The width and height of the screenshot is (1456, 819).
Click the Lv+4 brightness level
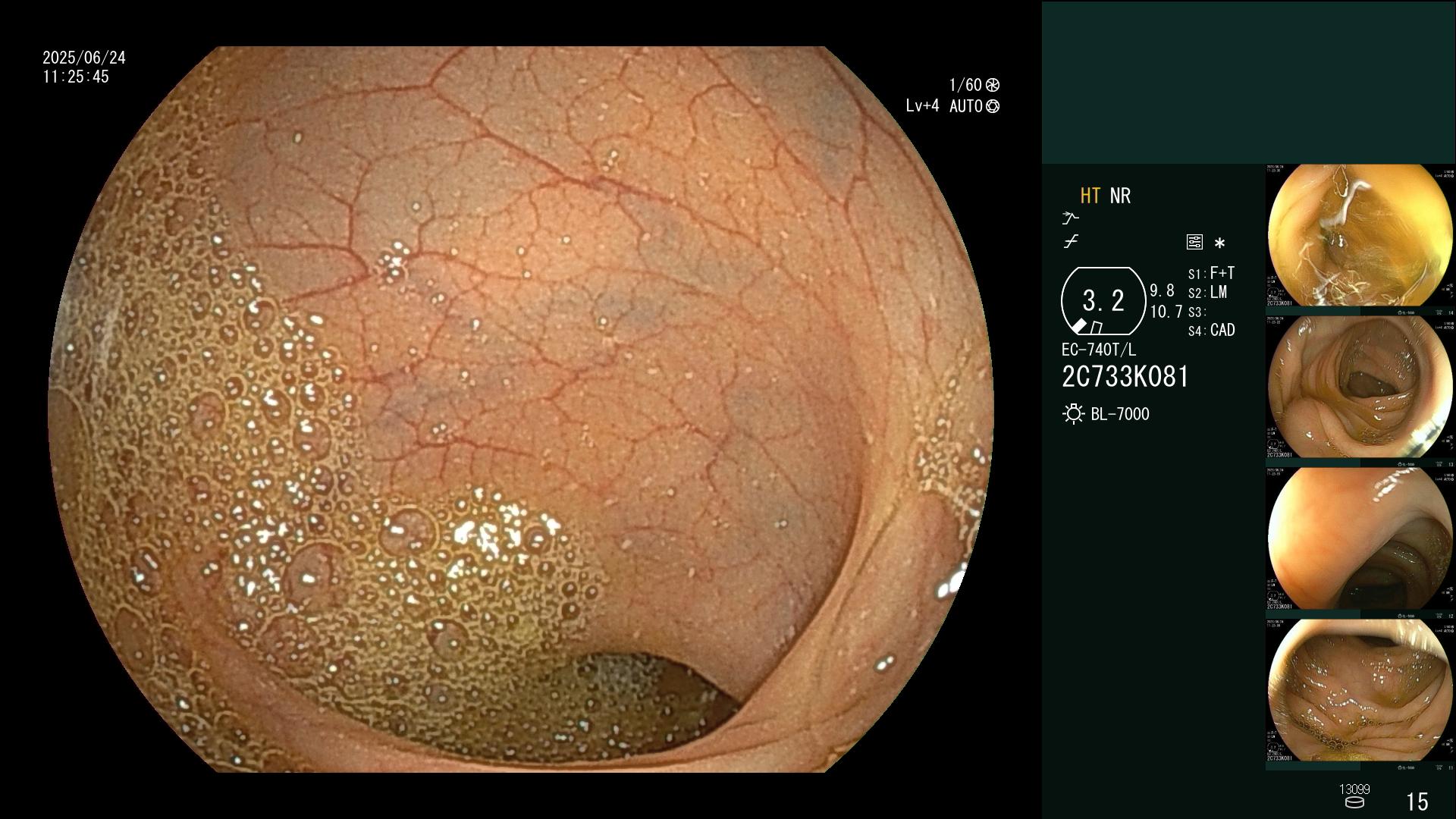click(x=922, y=106)
